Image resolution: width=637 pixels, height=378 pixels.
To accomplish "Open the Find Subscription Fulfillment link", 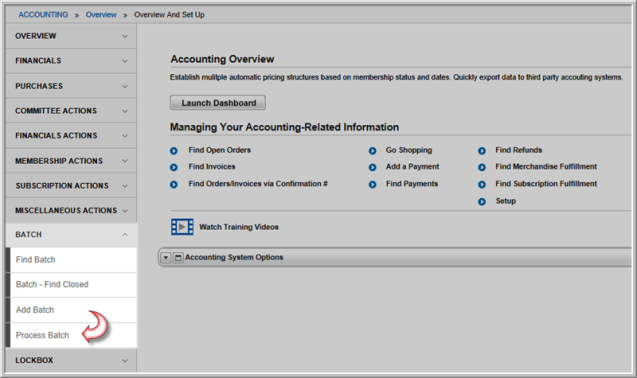I will tap(546, 184).
